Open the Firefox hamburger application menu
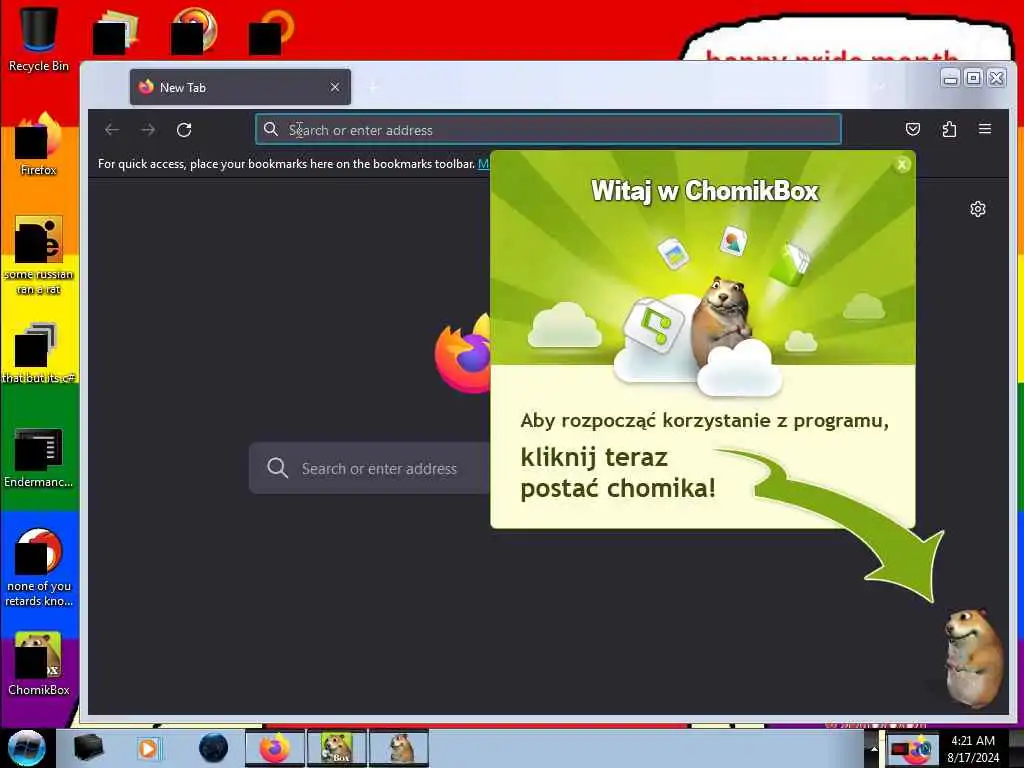Viewport: 1024px width, 768px height. pyautogui.click(x=985, y=129)
